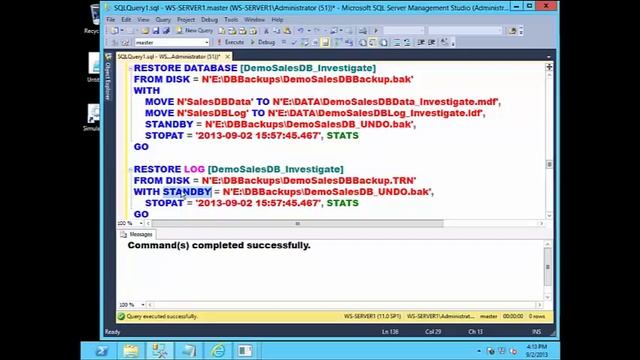Screen dimensions: 640x360
Task: Click STANDBY keyword in RESTORE LOG statement
Action: pyautogui.click(x=187, y=192)
